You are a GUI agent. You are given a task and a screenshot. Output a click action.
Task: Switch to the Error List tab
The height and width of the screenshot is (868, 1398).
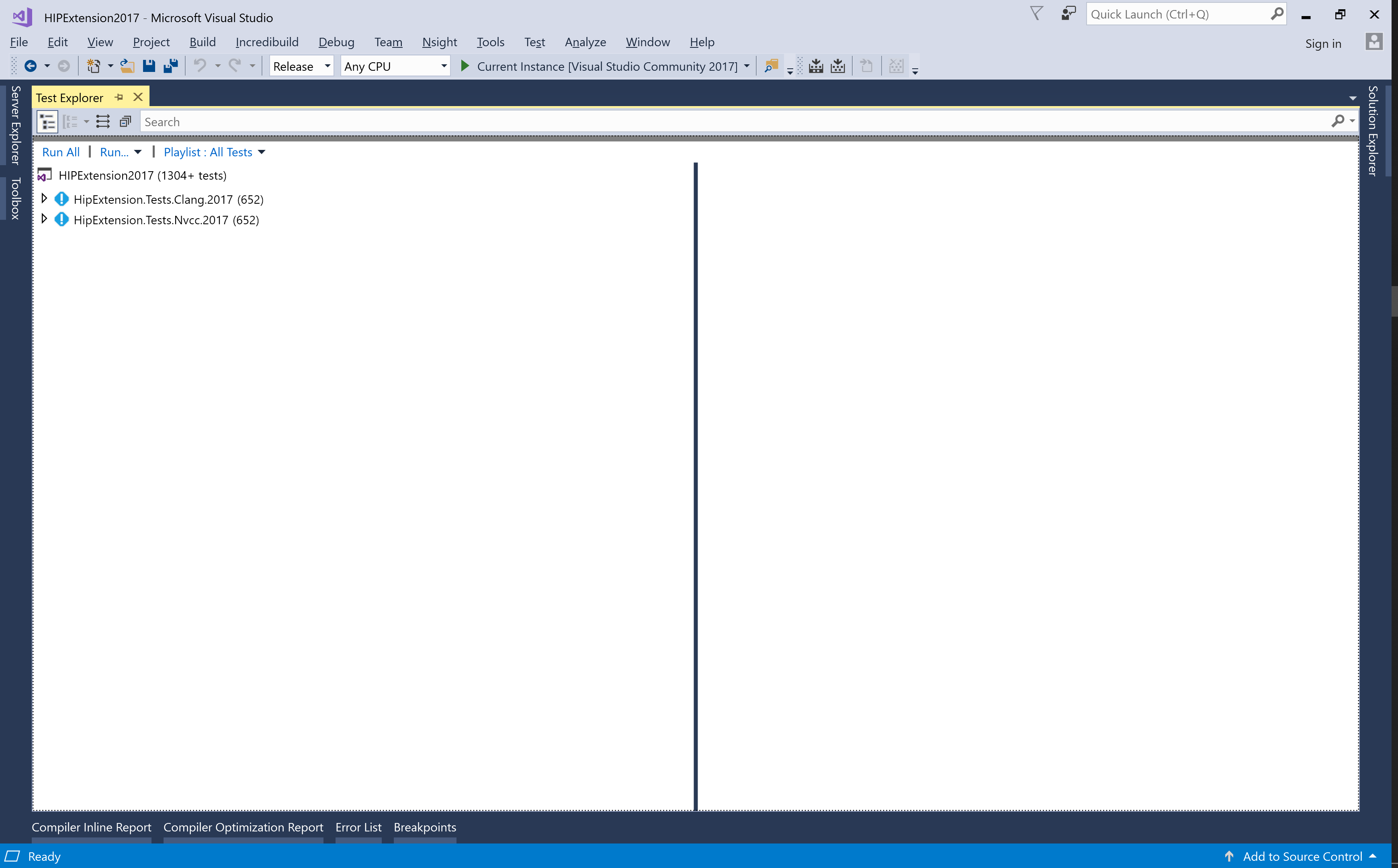click(x=358, y=827)
